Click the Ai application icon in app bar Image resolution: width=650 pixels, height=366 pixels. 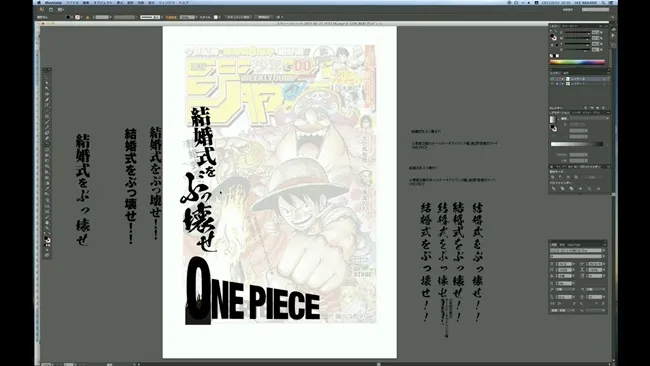41,10
